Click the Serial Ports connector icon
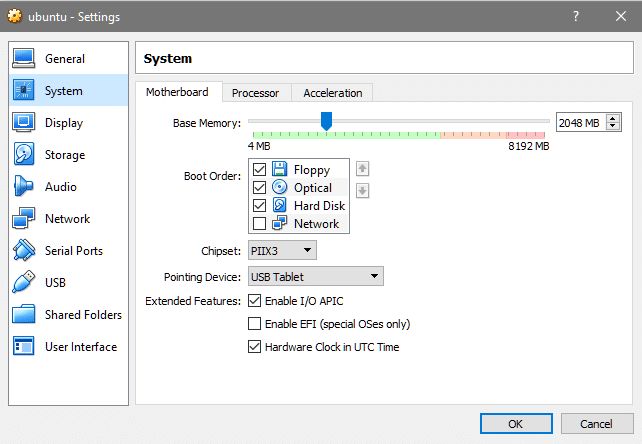 [24, 250]
